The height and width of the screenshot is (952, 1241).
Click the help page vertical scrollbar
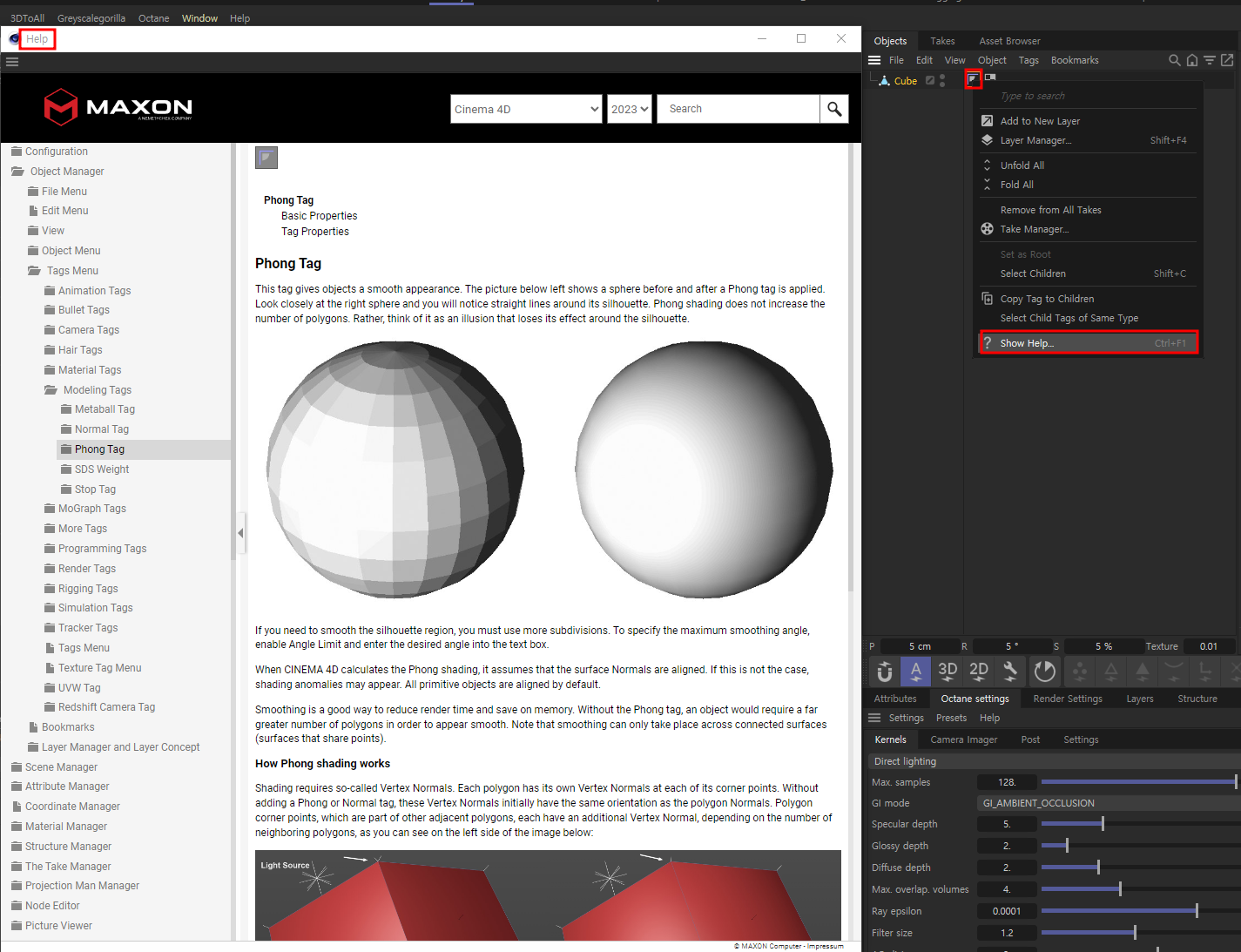852,366
